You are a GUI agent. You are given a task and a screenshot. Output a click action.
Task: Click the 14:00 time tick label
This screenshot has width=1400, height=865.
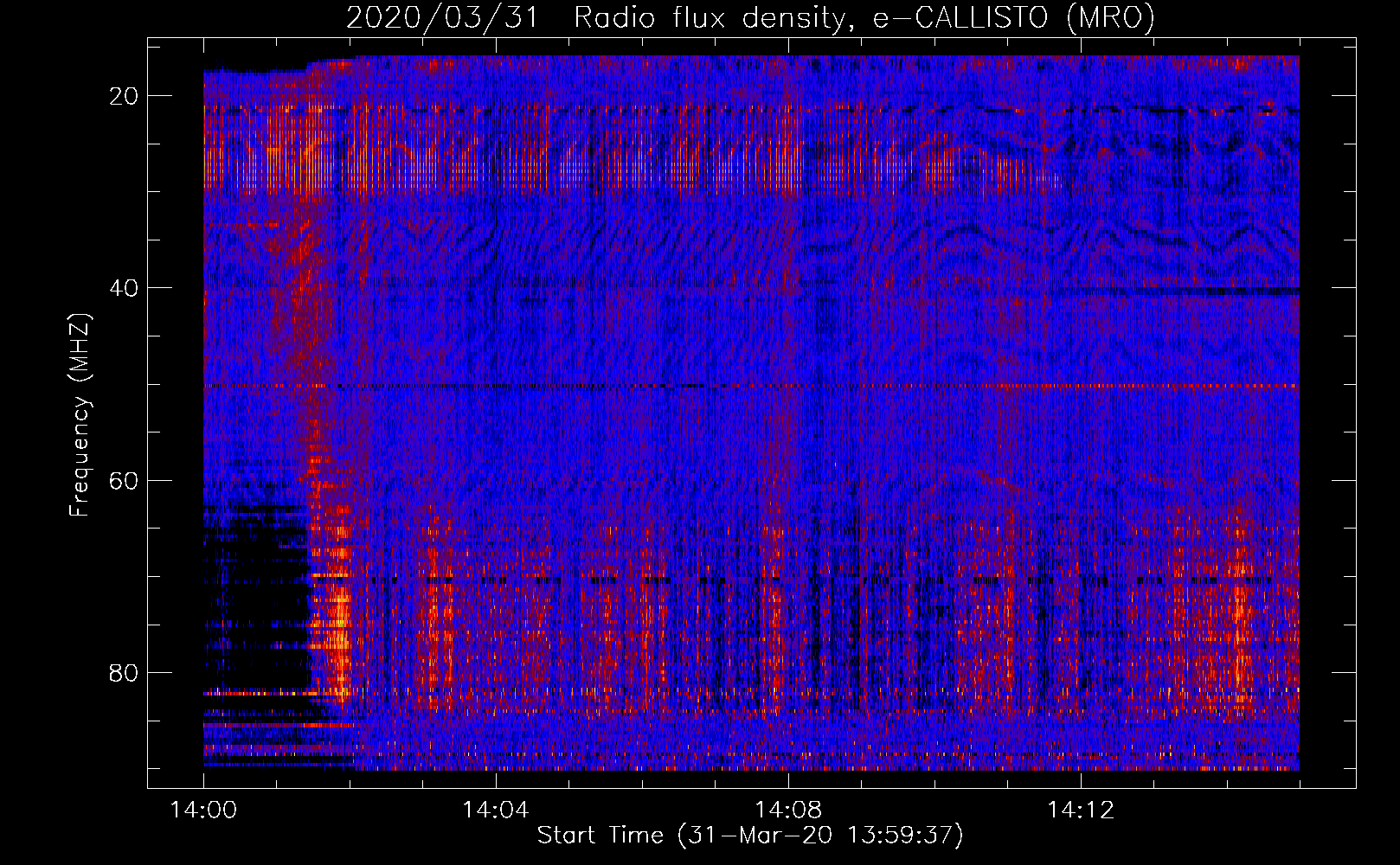point(204,810)
